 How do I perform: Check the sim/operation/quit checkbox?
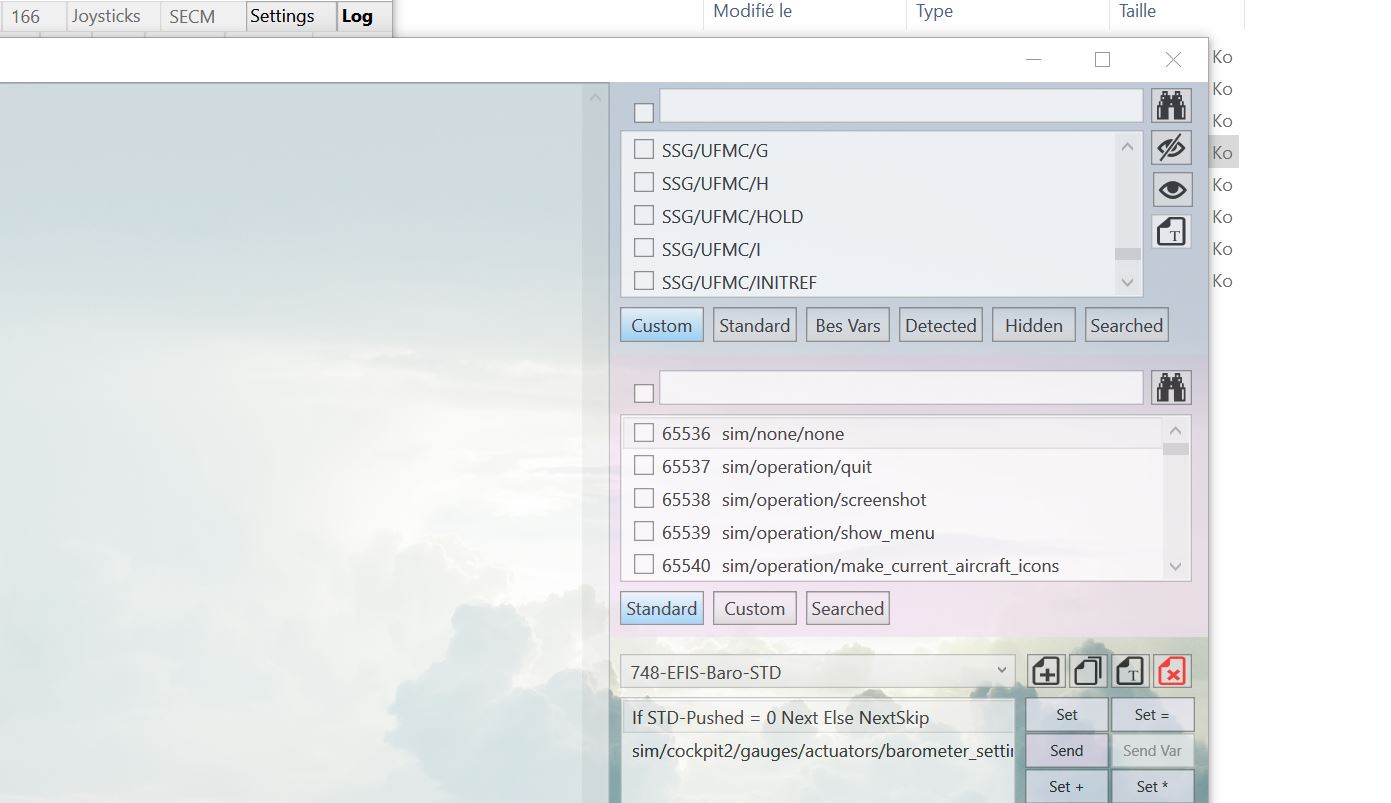pos(644,466)
